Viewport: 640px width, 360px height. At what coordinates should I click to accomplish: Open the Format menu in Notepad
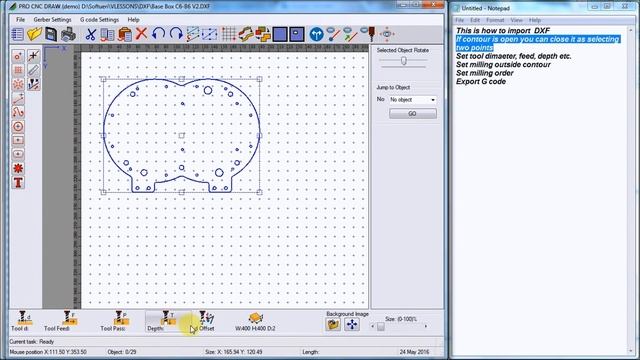tap(495, 20)
